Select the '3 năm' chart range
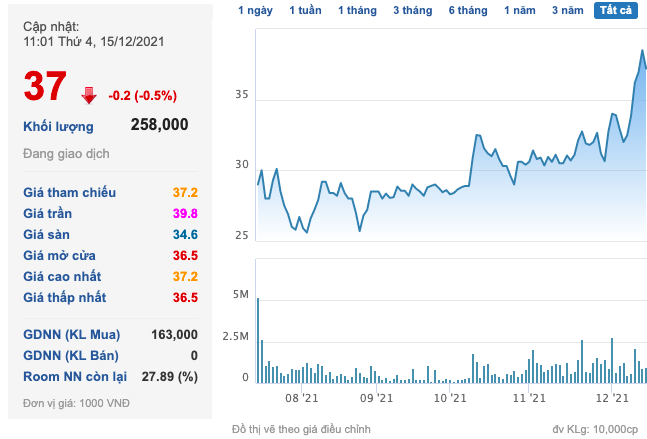The width and height of the screenshot is (647, 439). (x=569, y=10)
